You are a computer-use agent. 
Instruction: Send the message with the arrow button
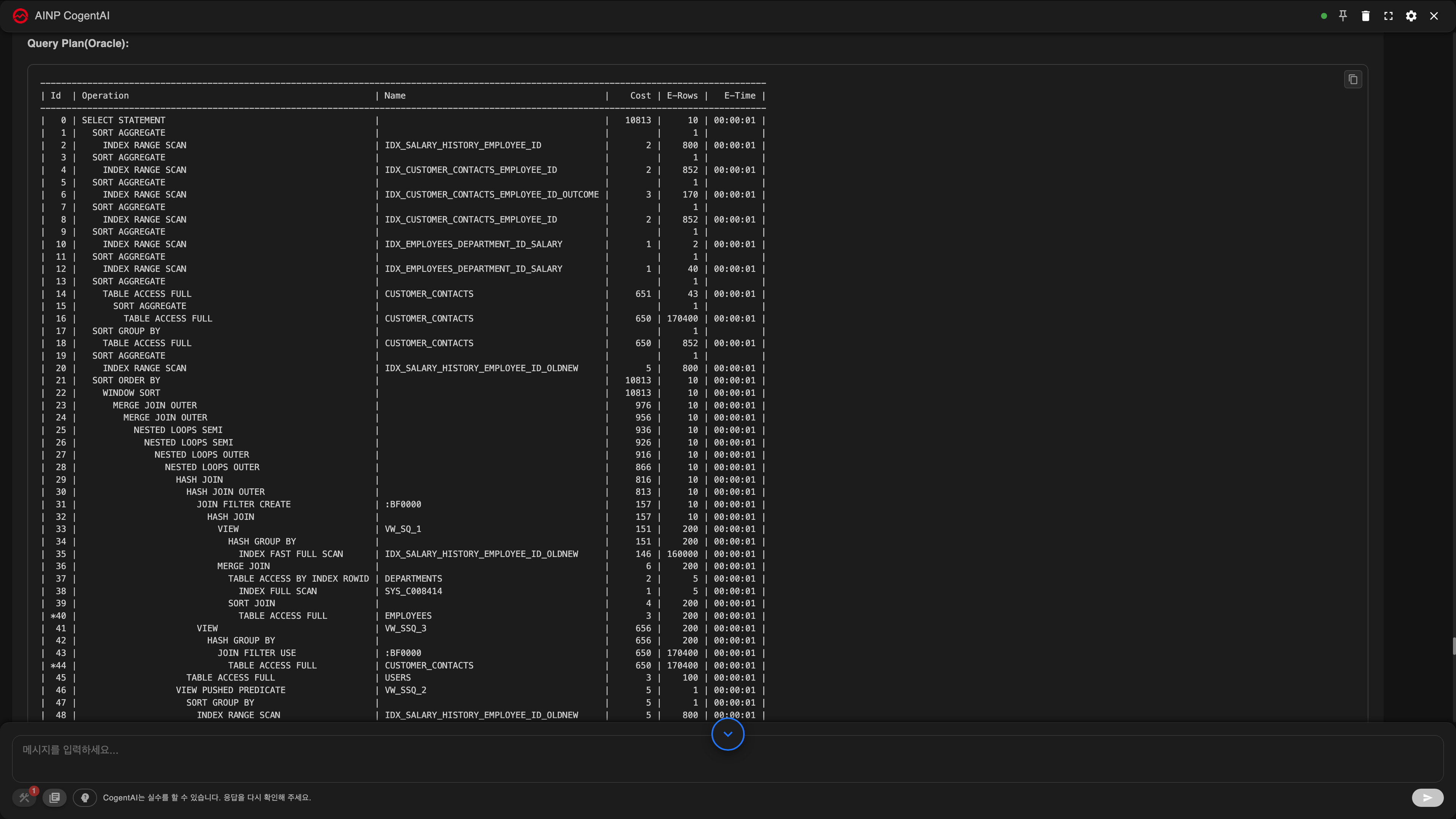click(1427, 797)
